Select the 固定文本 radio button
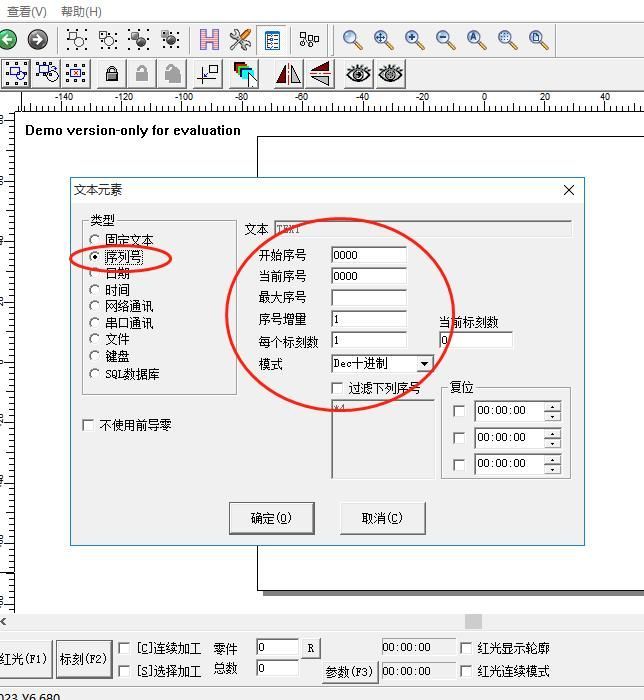The image size is (644, 700). click(96, 240)
